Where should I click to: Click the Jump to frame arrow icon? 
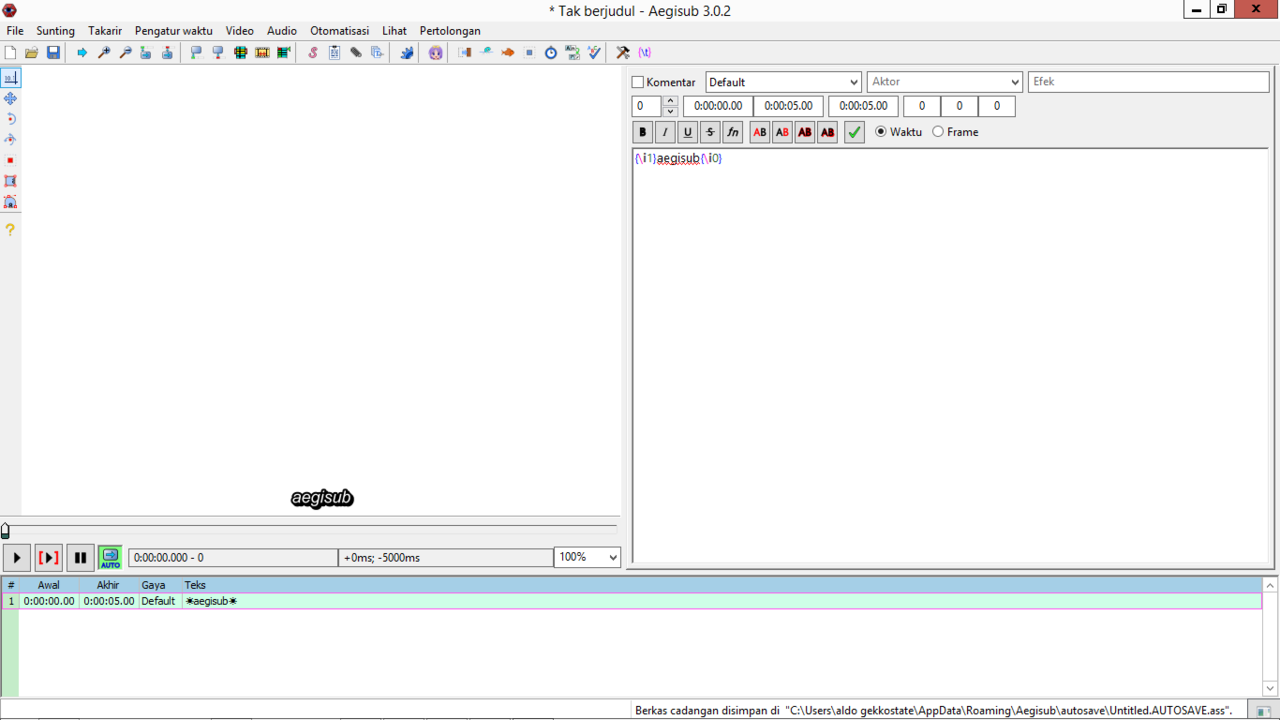coord(82,52)
